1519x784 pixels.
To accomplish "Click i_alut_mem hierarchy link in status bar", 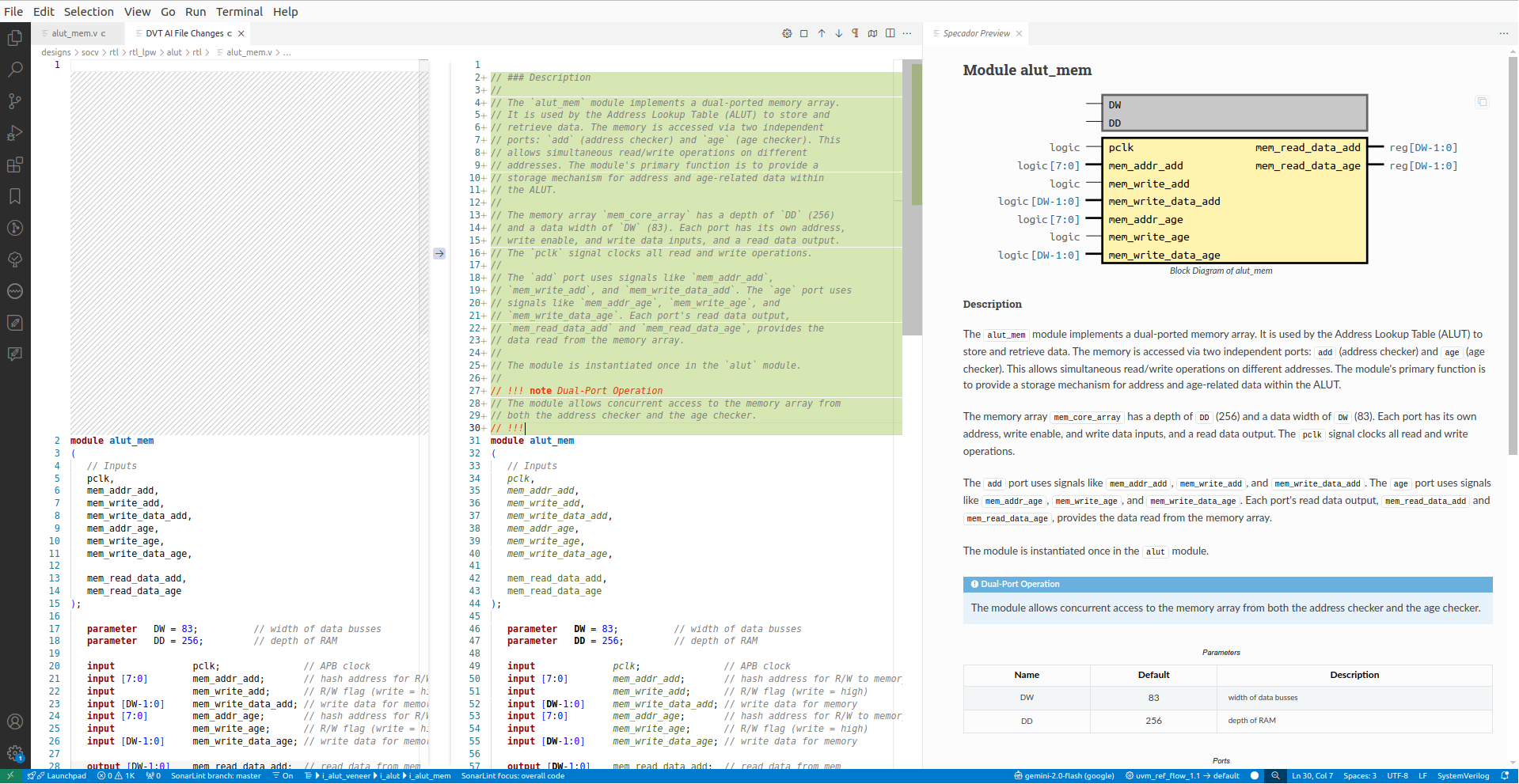I will coord(428,776).
